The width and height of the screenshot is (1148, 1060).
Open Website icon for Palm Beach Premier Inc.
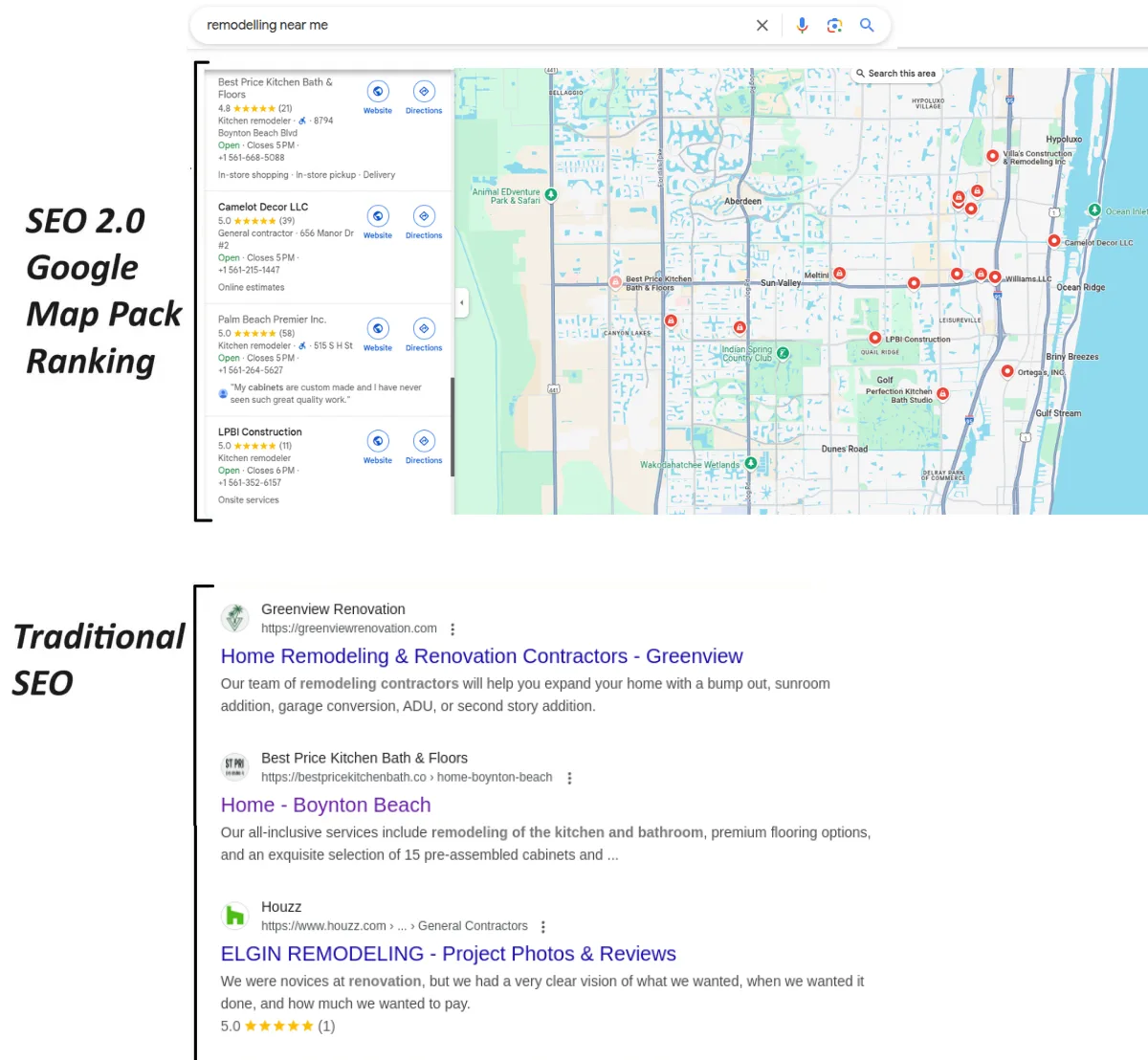[378, 329]
